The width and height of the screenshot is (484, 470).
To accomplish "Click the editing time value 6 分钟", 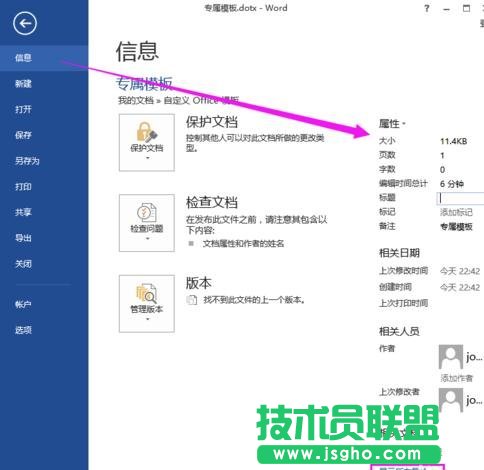I will click(452, 184).
